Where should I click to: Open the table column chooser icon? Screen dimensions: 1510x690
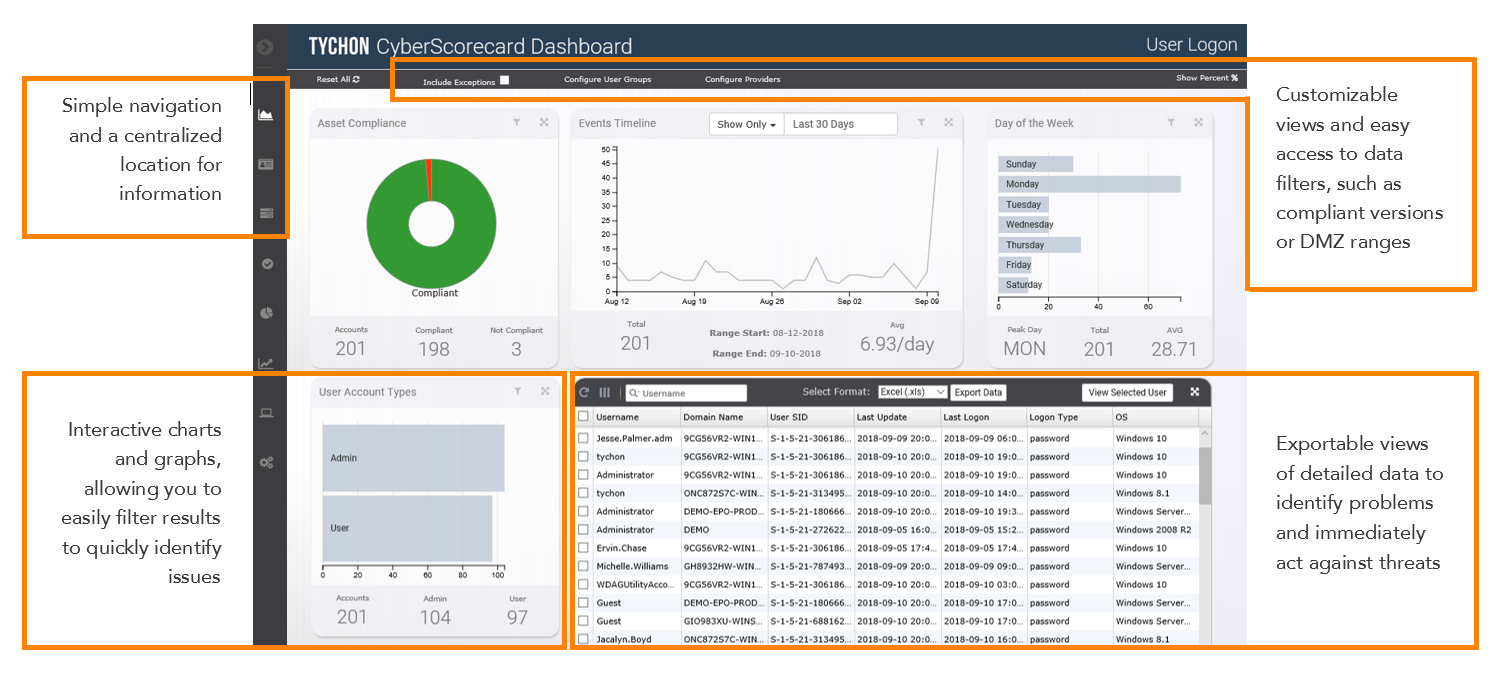point(605,393)
